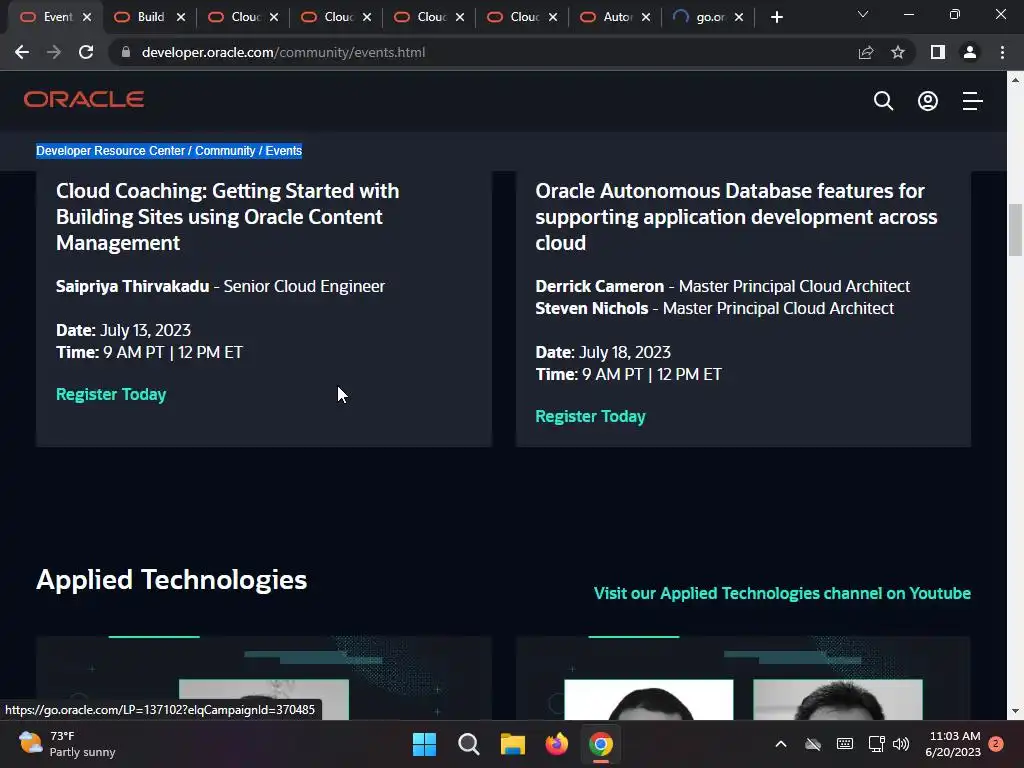Open a new tab with the plus button

[776, 17]
